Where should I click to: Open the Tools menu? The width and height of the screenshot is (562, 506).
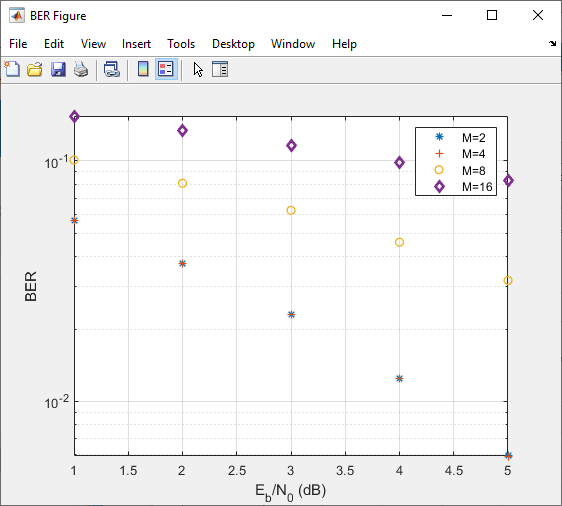coord(181,44)
